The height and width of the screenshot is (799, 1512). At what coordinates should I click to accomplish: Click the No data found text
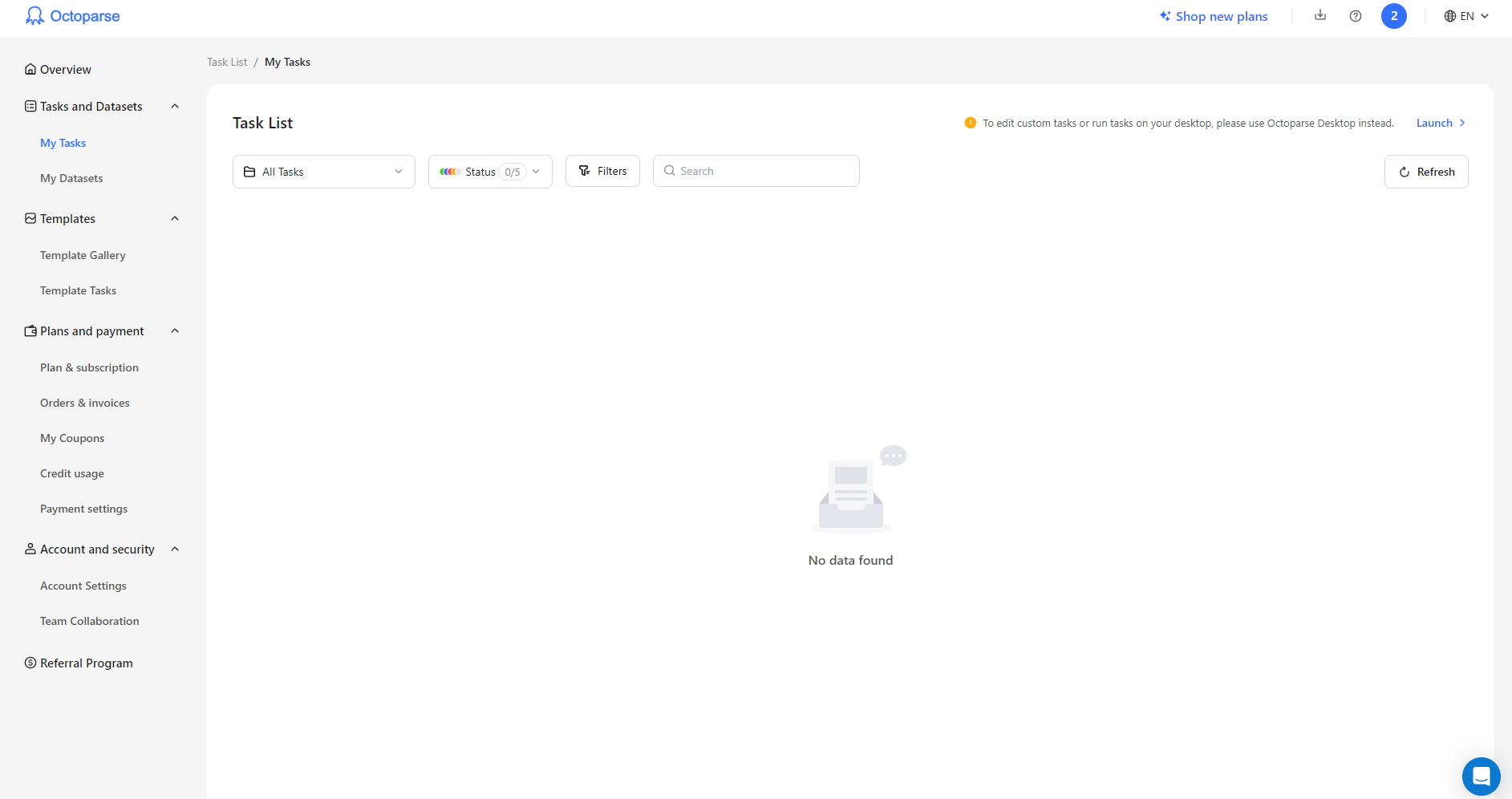coord(850,560)
